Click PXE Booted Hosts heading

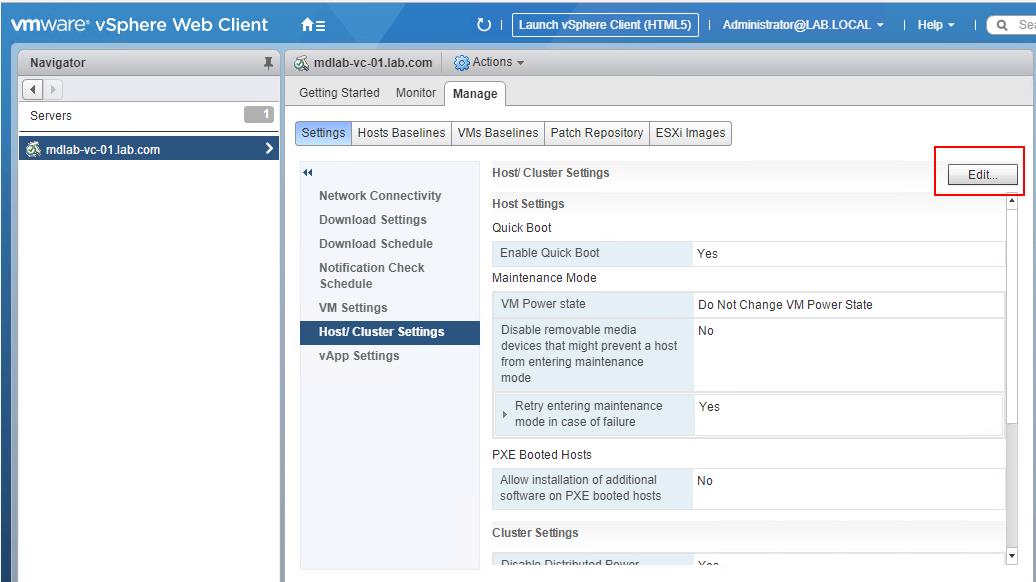[x=541, y=455]
